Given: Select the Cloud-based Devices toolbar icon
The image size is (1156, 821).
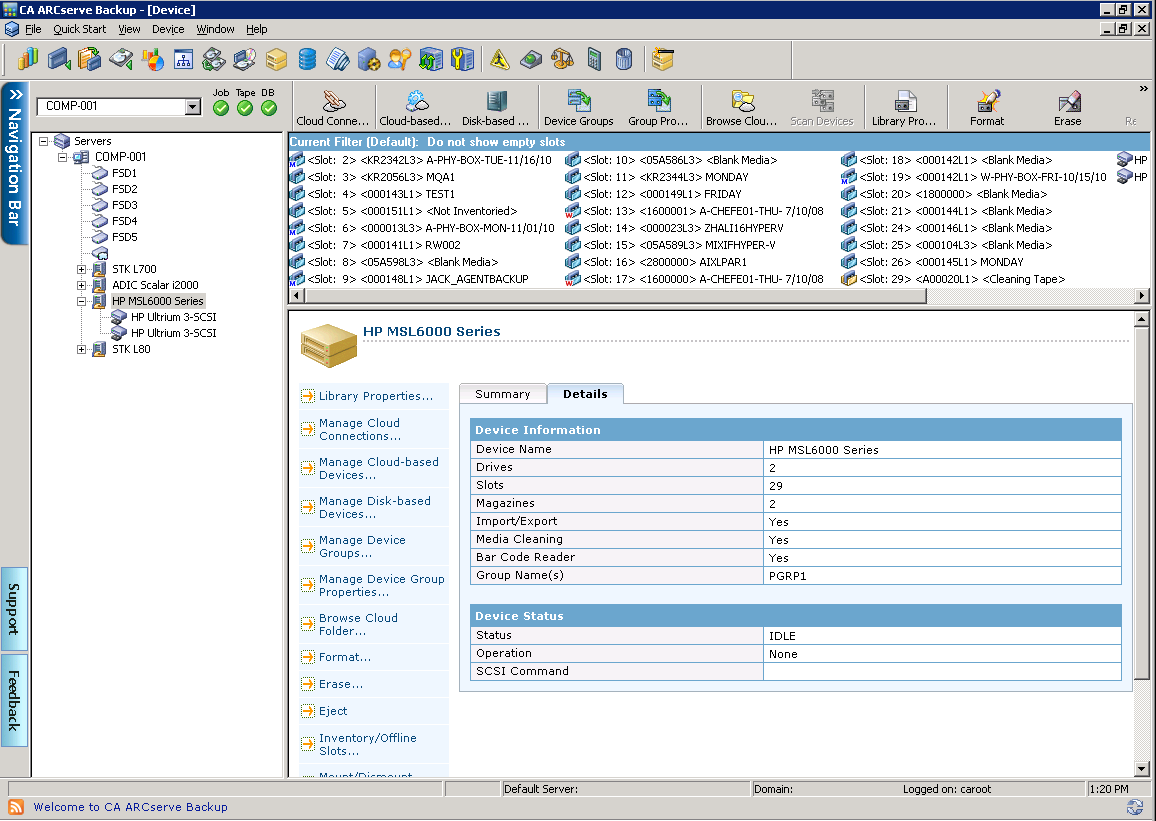Looking at the screenshot, I should click(x=414, y=106).
